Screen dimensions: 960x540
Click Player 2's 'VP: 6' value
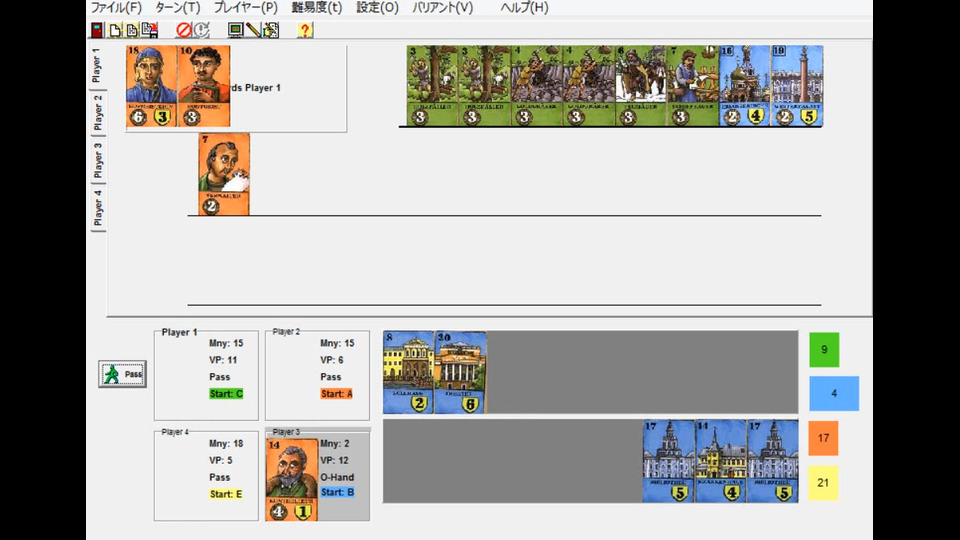(x=331, y=360)
